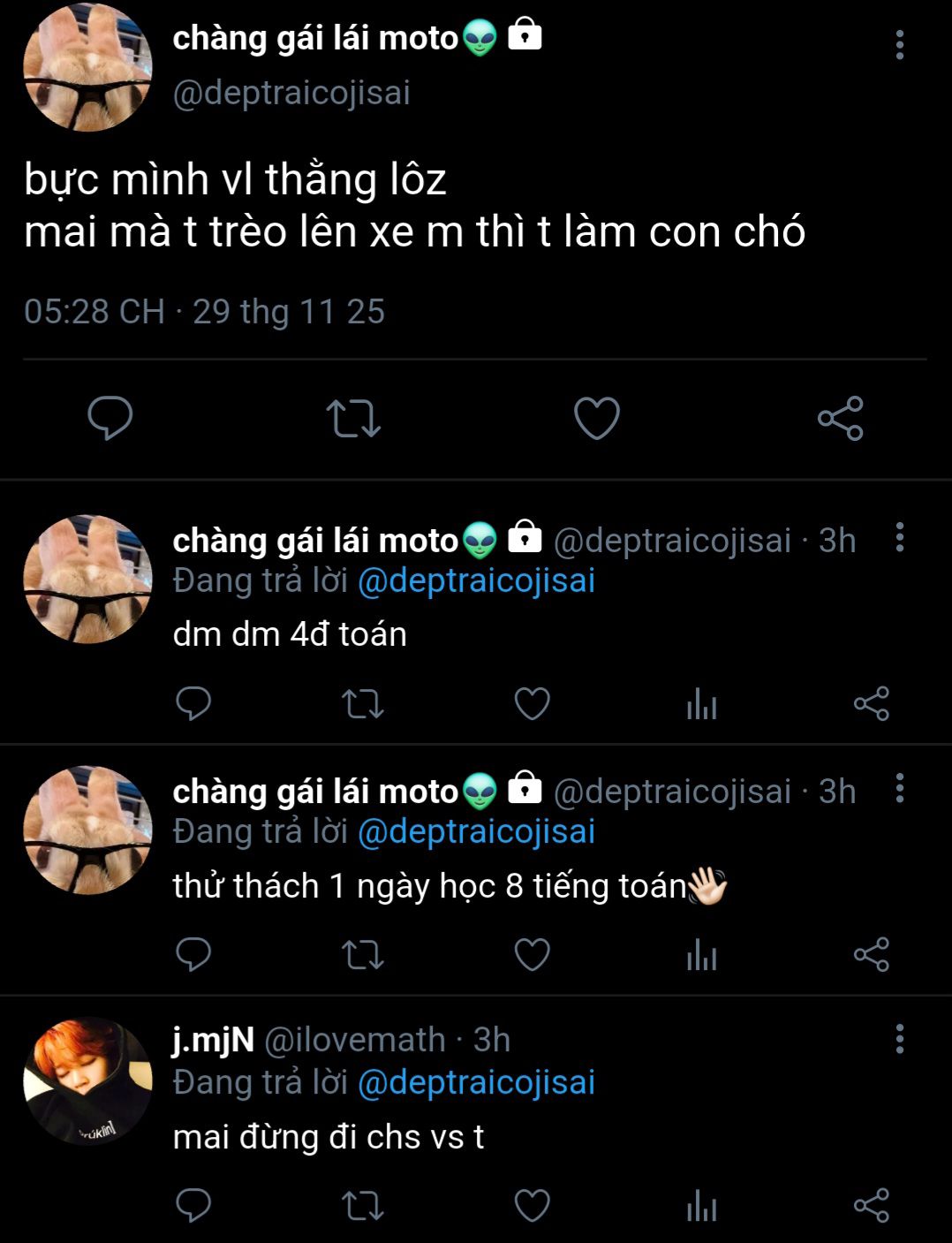Retweet the main post about 'bực mình'
This screenshot has width=952, height=1243.
coord(353,418)
